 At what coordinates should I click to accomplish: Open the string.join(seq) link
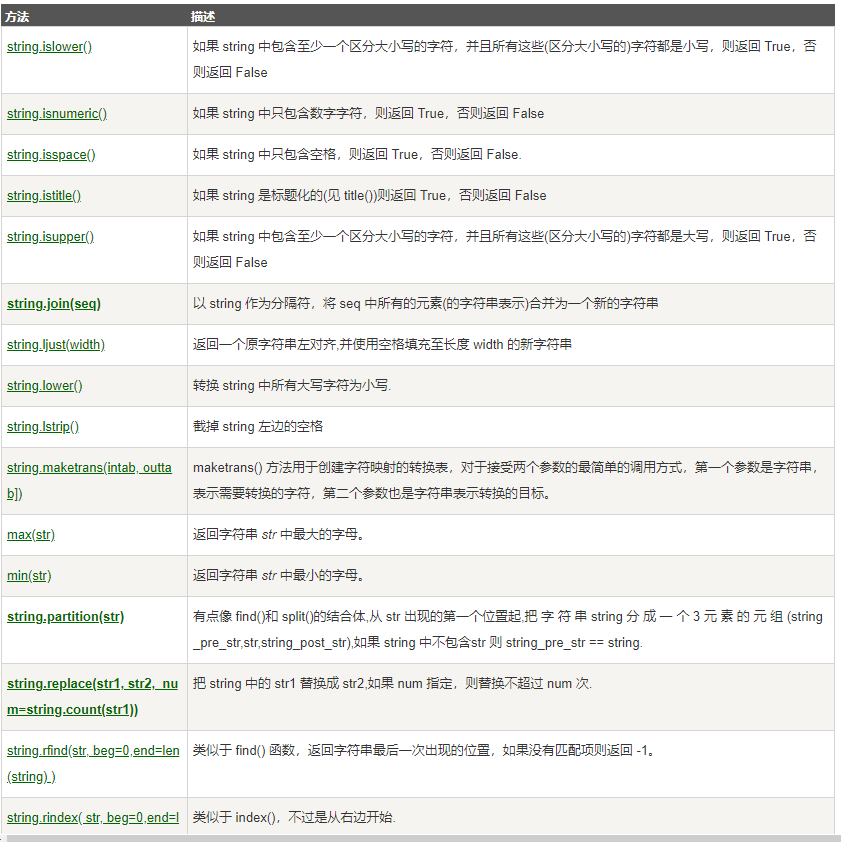click(54, 303)
